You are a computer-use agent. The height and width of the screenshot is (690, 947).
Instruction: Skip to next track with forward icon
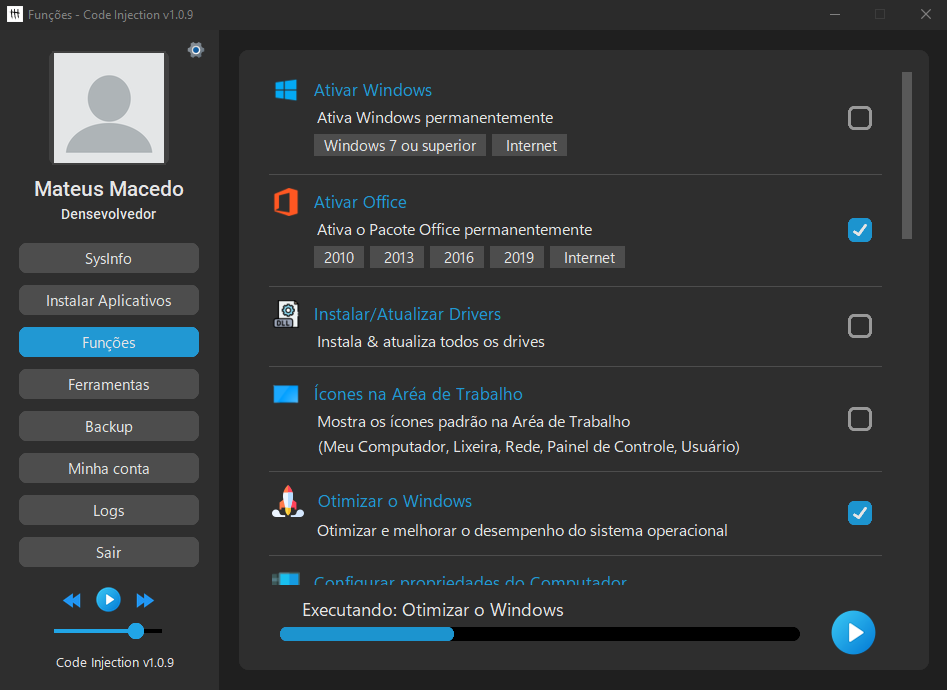pos(145,600)
